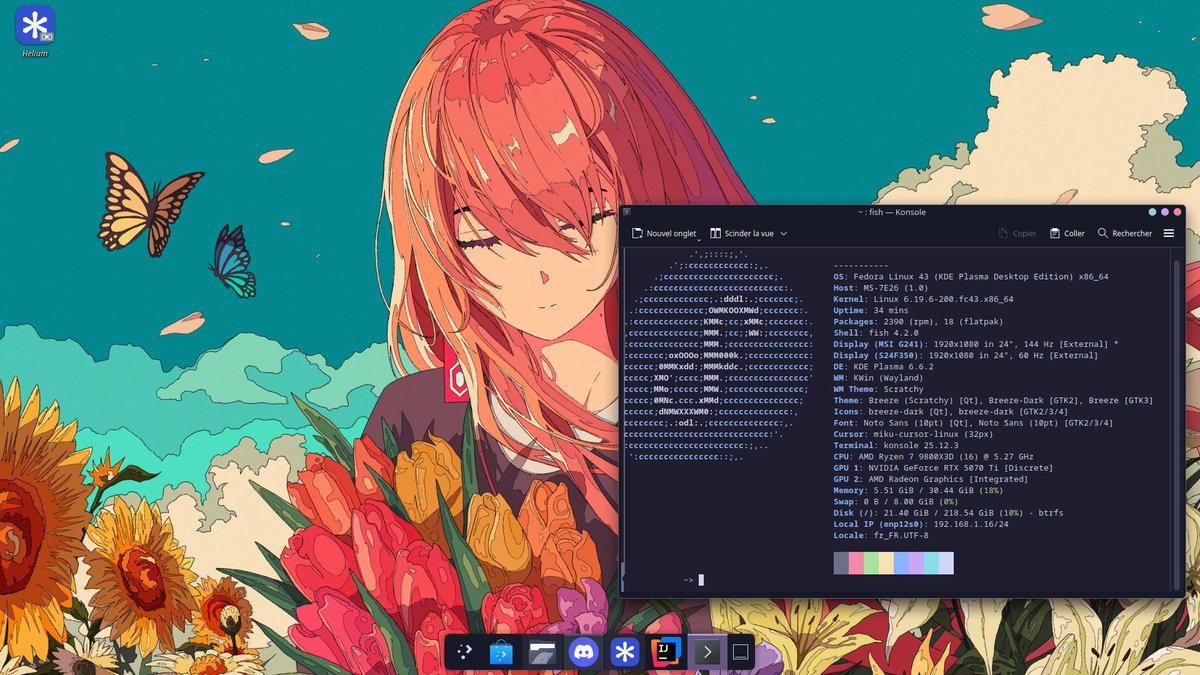1200x675 pixels.
Task: Click the "WM Theme: Scratchy" line
Action: (878, 389)
